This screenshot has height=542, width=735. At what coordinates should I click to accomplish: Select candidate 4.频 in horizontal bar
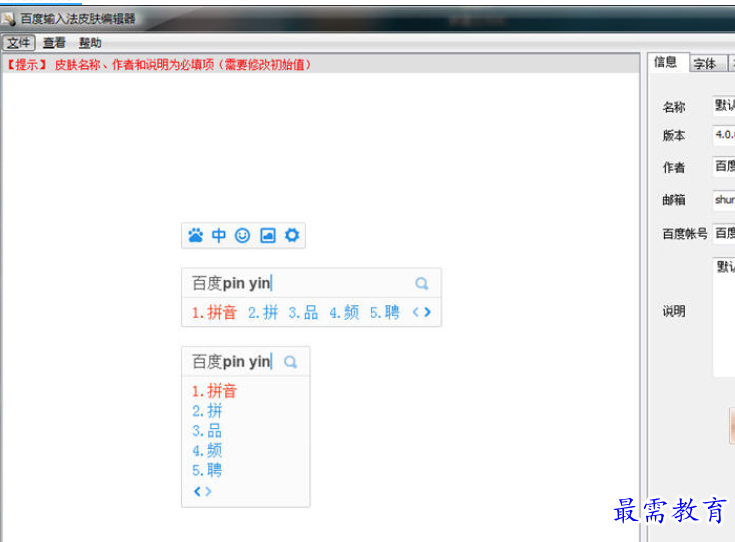coord(344,312)
